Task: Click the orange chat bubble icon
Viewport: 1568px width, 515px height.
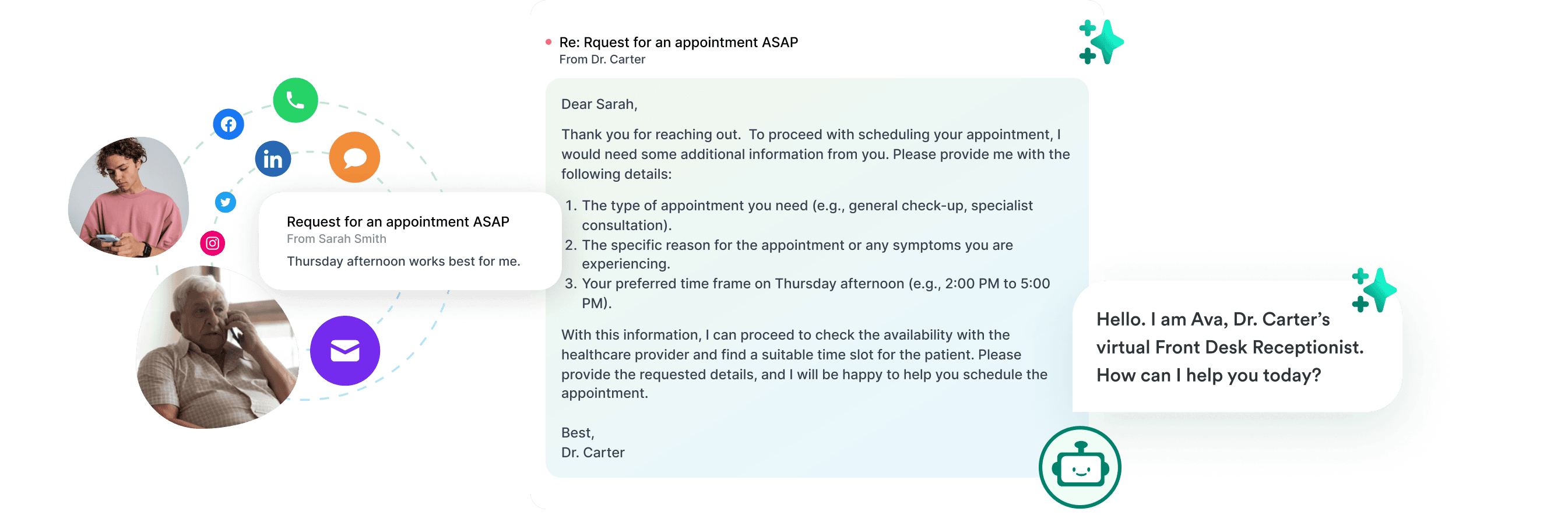Action: [x=354, y=157]
